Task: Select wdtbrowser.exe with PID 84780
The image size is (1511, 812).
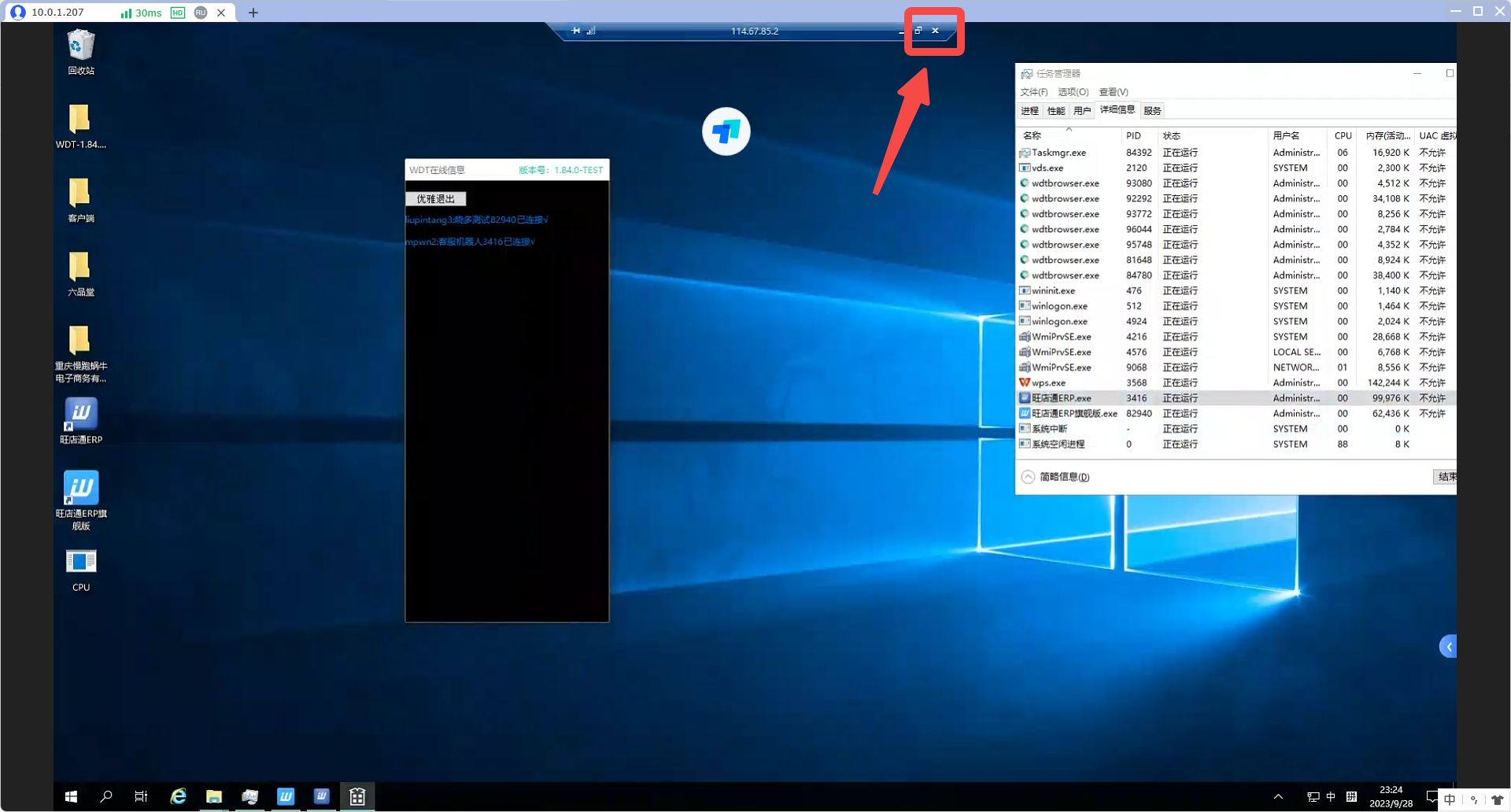Action: pos(1236,275)
